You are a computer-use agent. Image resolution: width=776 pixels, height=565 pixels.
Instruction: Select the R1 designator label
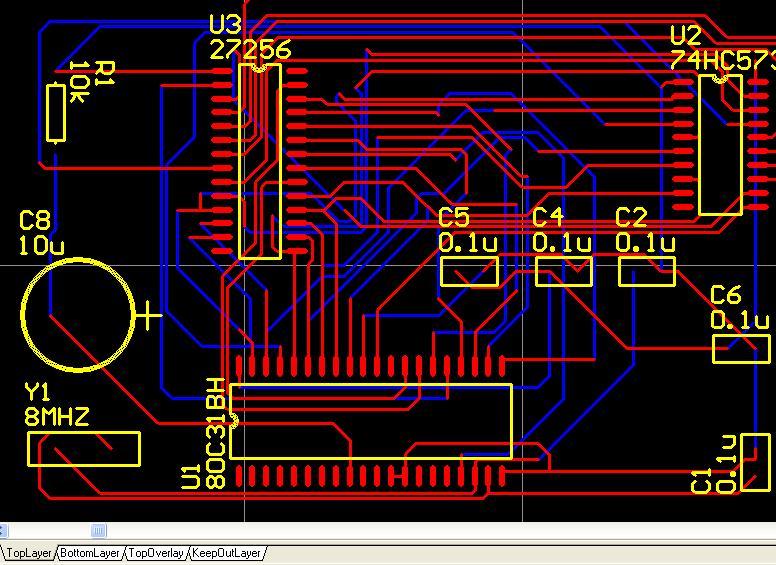104,72
